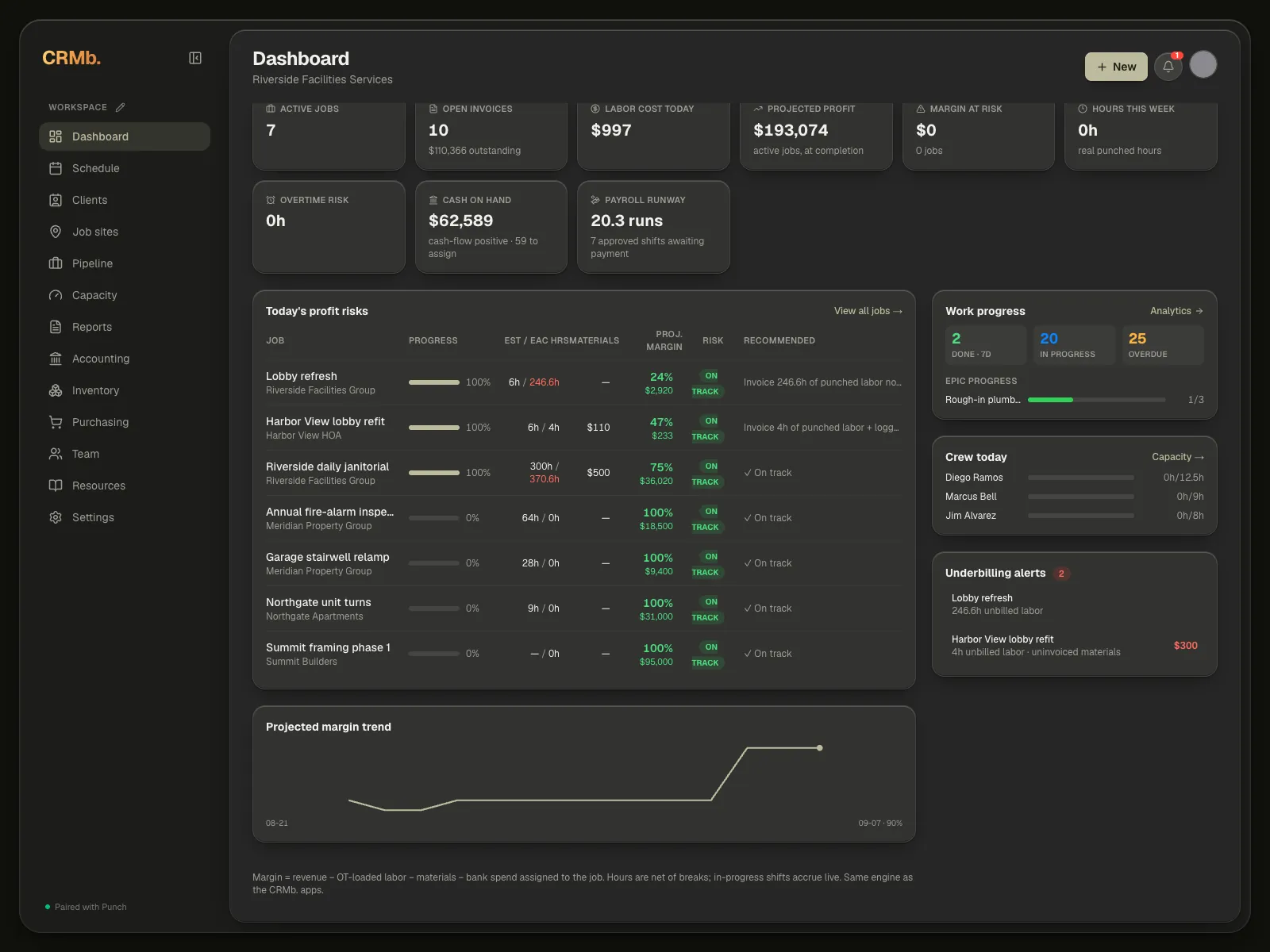
Task: Click the Job sites pin icon
Action: point(56,232)
